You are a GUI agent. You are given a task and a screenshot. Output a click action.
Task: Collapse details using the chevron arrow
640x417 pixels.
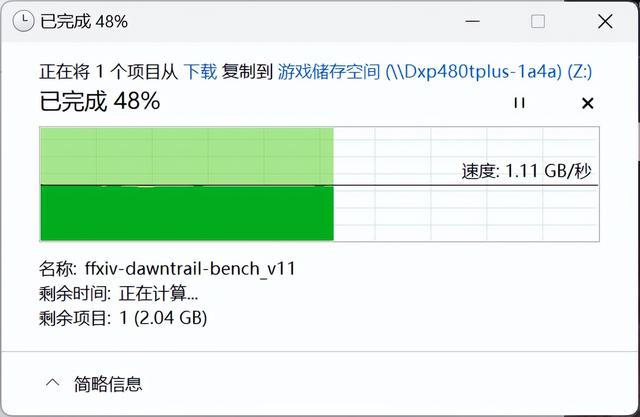(x=53, y=384)
